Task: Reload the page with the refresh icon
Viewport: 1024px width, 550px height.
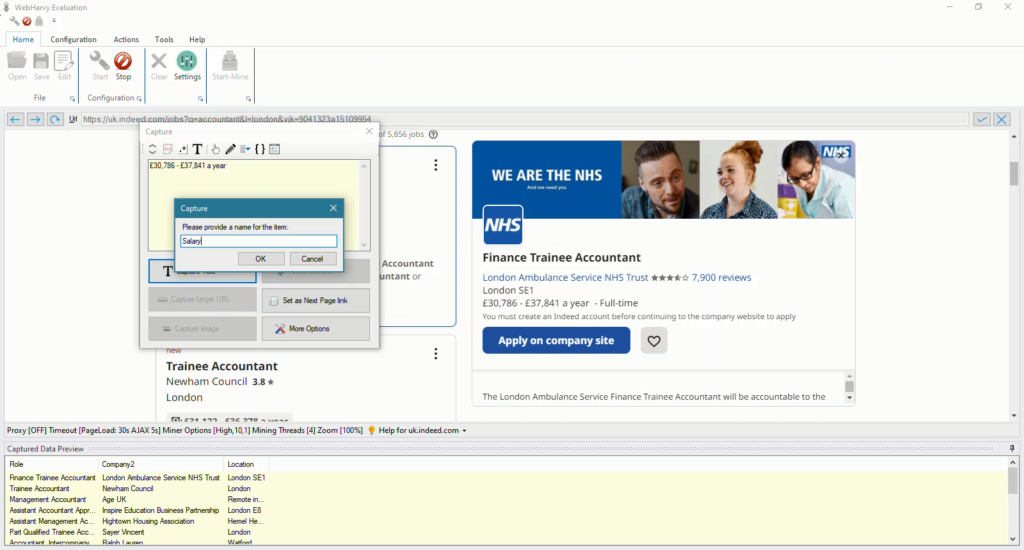Action: click(x=55, y=119)
